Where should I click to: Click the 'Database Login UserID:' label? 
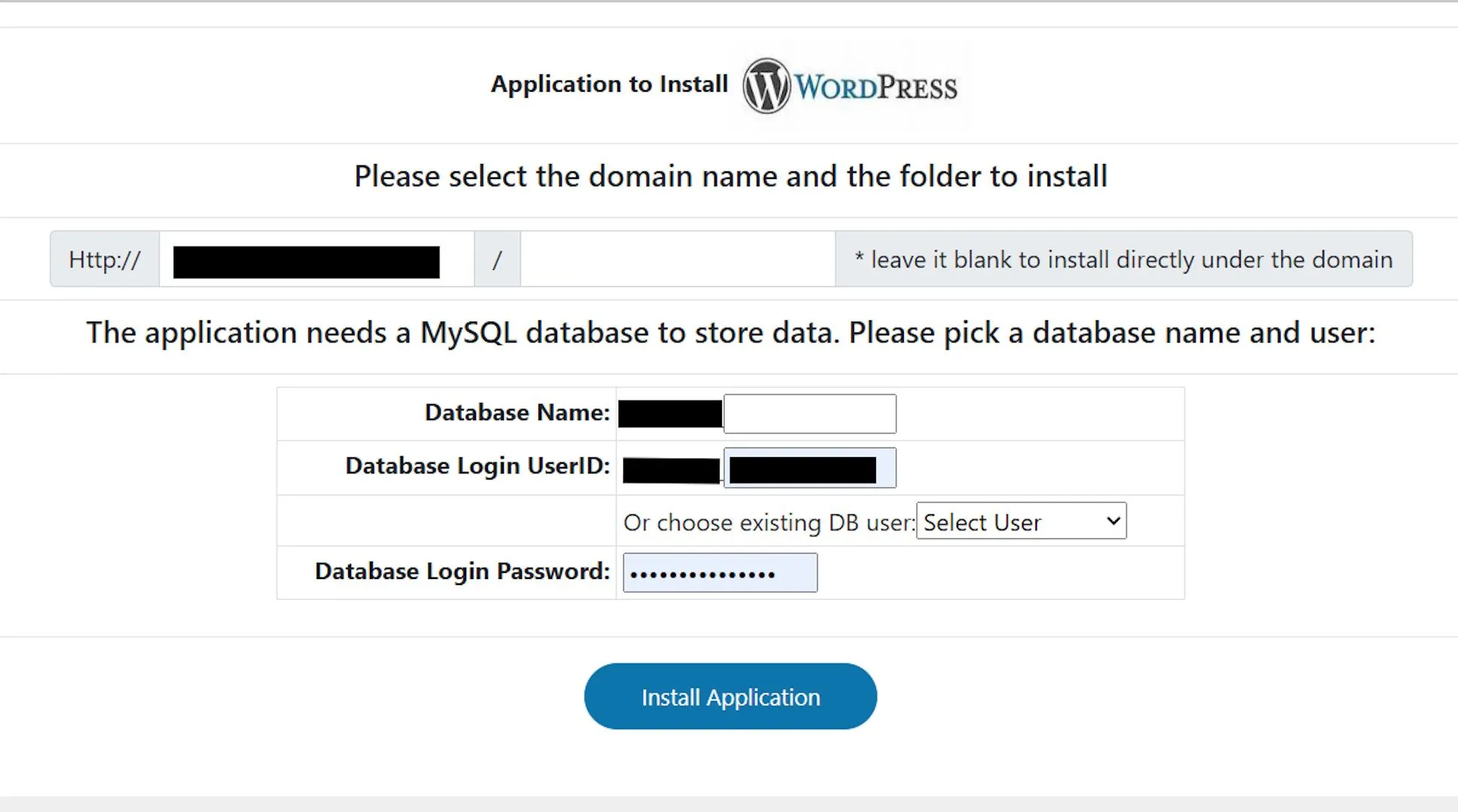477,466
